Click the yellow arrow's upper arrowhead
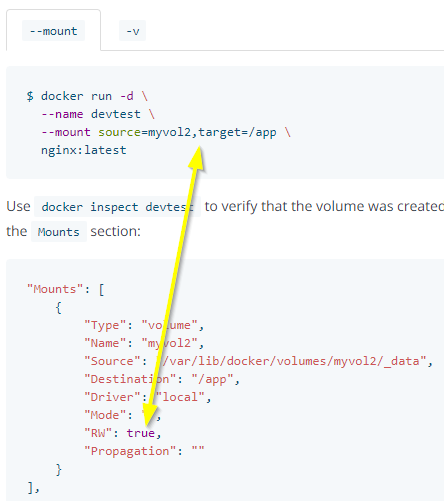The image size is (444, 501). point(197,159)
